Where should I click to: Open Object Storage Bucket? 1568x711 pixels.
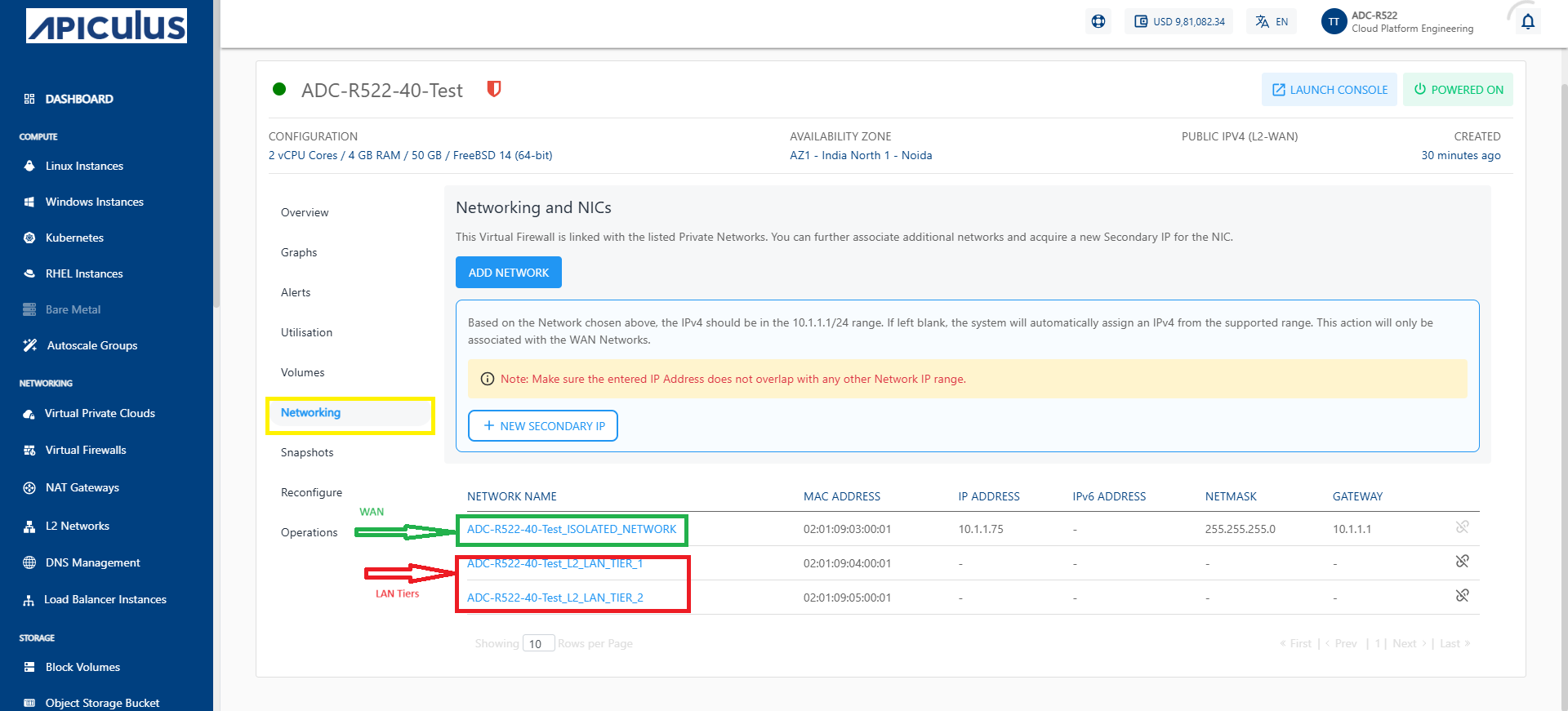102,703
